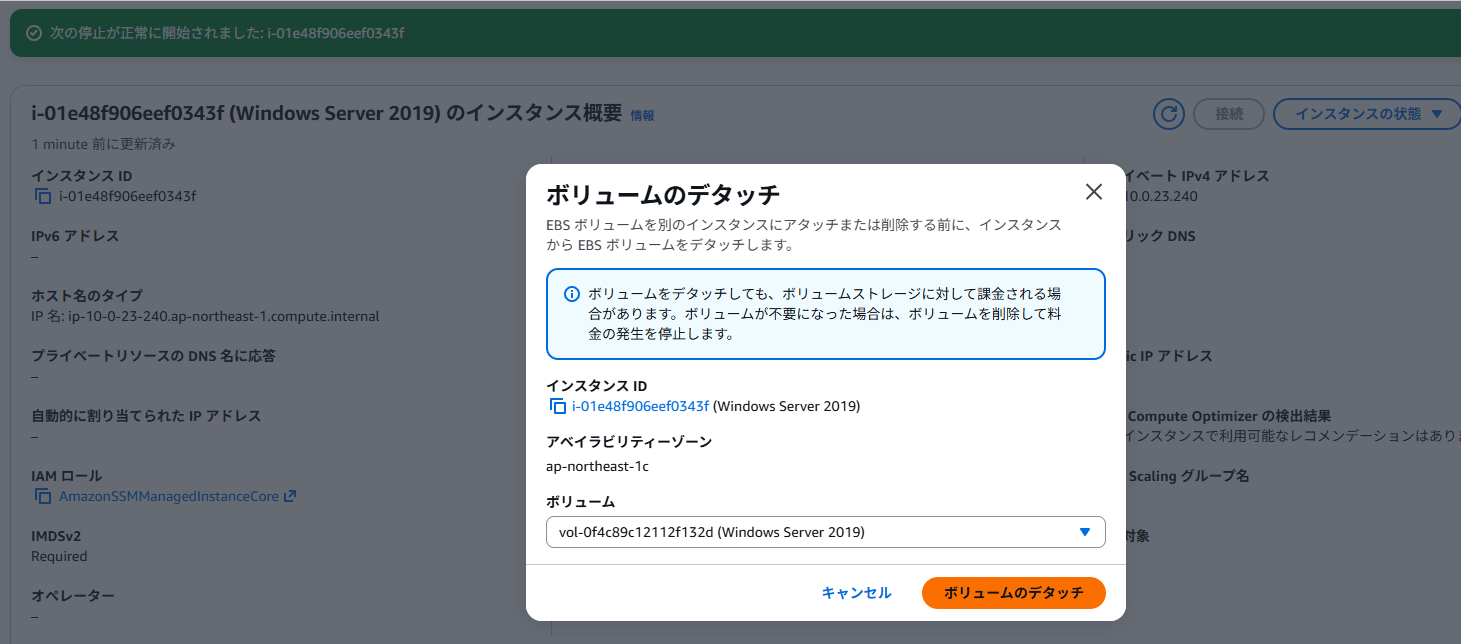
Task: Click the volume dropdown arrow
Action: [x=1085, y=532]
